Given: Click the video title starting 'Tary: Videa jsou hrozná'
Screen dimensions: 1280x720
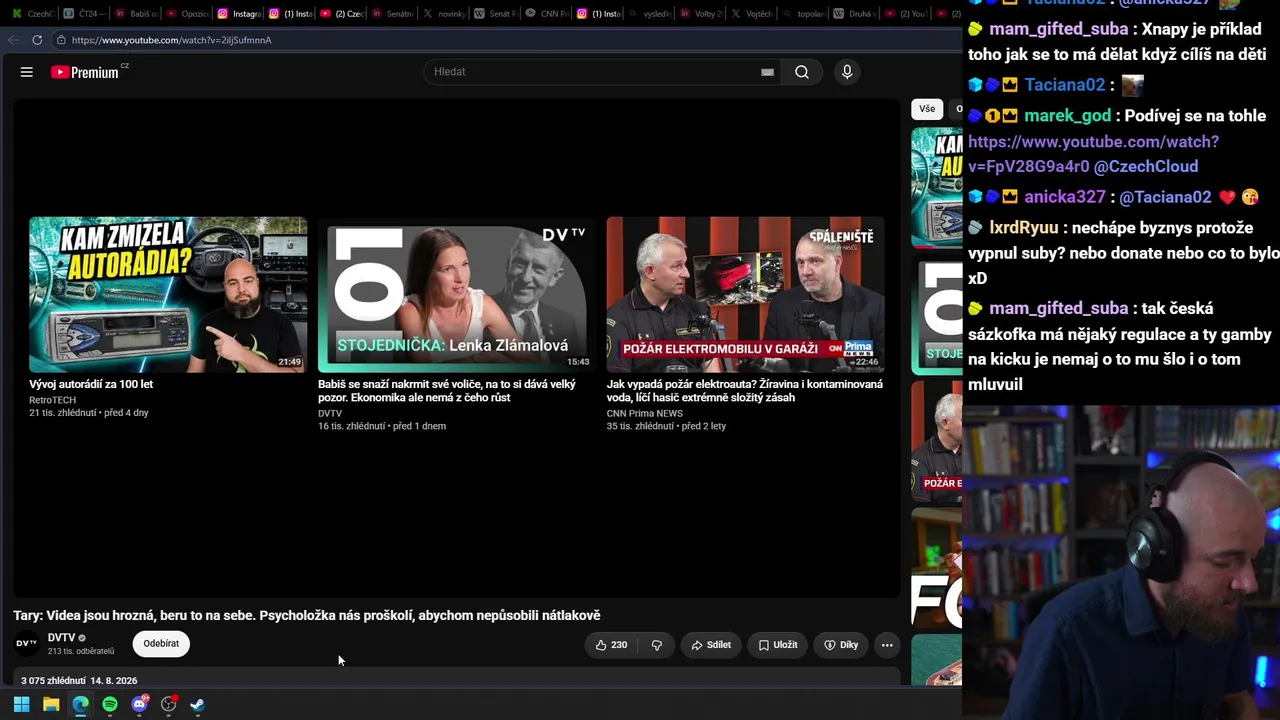Looking at the screenshot, I should click(x=307, y=616).
